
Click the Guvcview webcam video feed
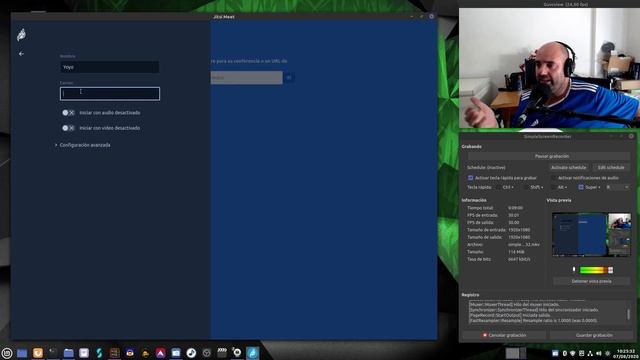coord(549,68)
